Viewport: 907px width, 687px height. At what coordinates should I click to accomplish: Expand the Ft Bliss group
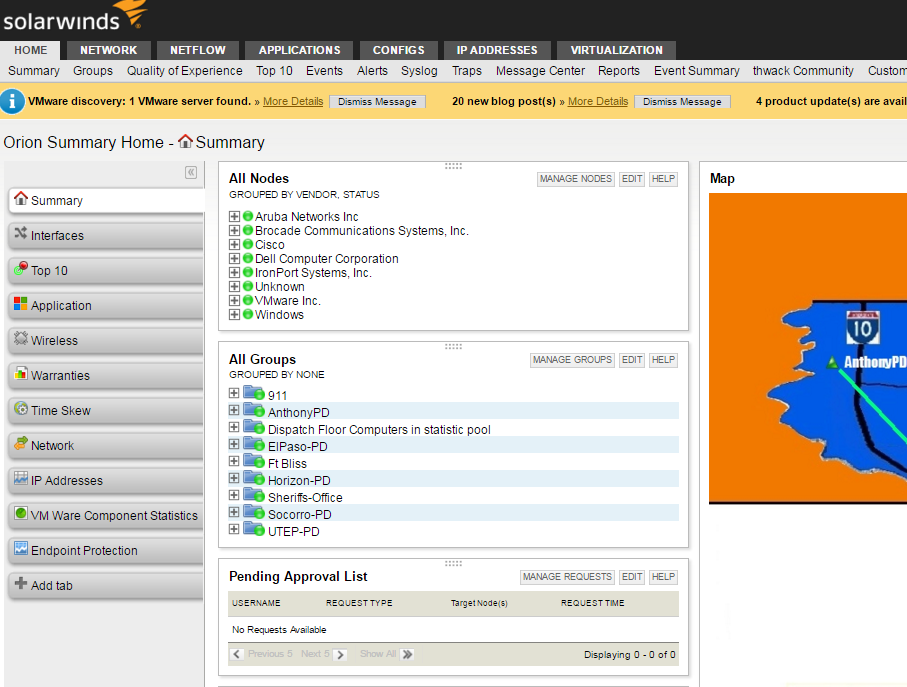pyautogui.click(x=234, y=461)
